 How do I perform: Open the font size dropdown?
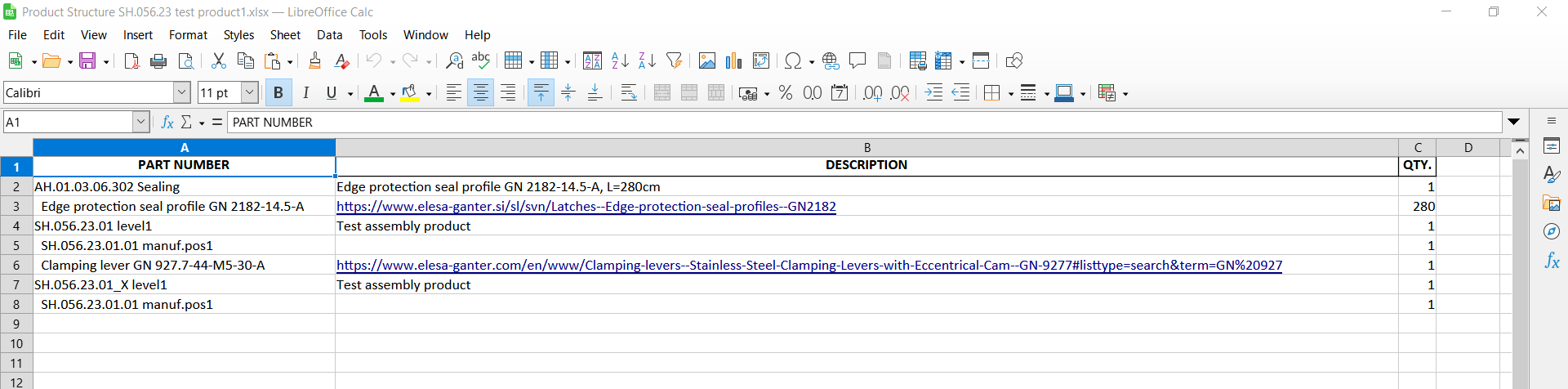[250, 93]
